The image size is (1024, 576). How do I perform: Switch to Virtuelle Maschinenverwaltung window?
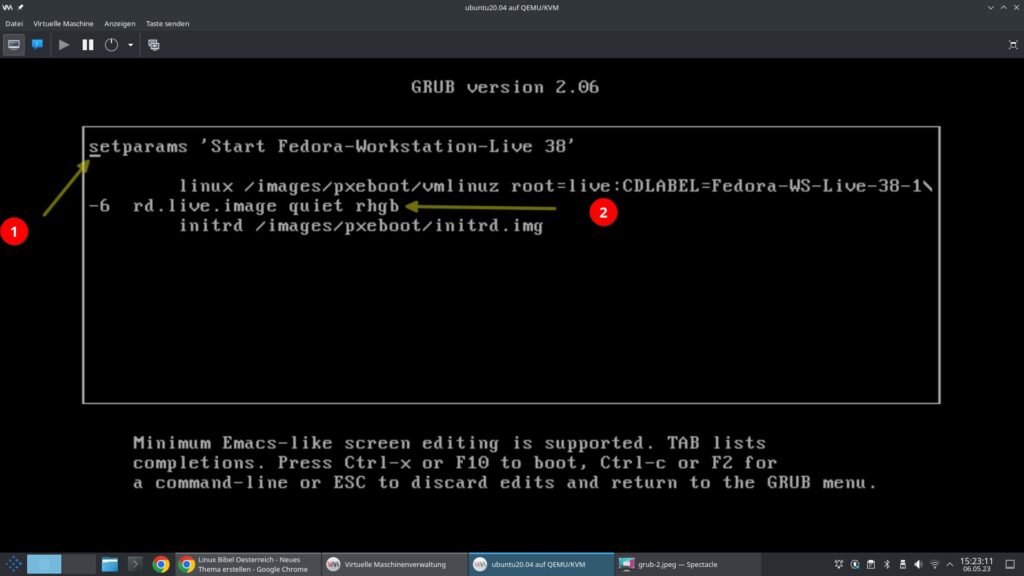395,564
